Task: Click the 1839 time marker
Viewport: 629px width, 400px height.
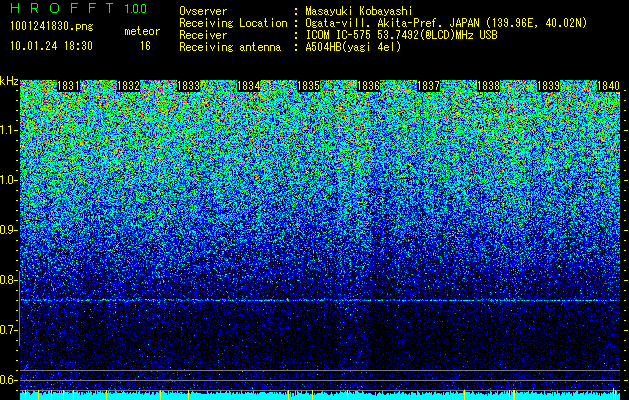Action: click(548, 86)
